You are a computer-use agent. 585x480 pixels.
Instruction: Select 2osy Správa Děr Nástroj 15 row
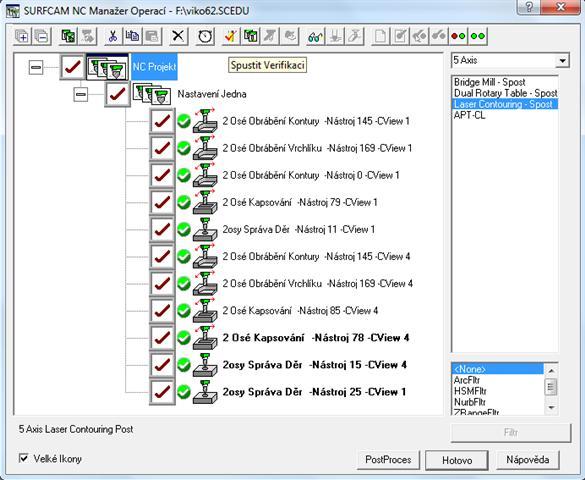(x=315, y=365)
